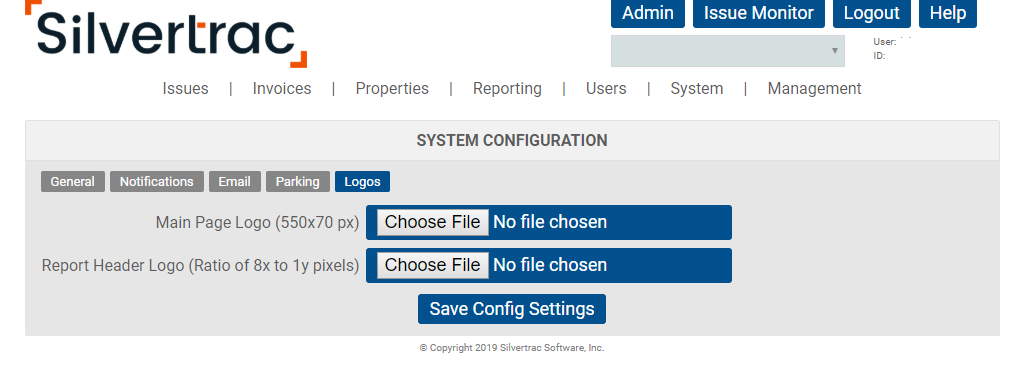The width and height of the screenshot is (1024, 376).
Task: Open the Help page
Action: tap(948, 13)
